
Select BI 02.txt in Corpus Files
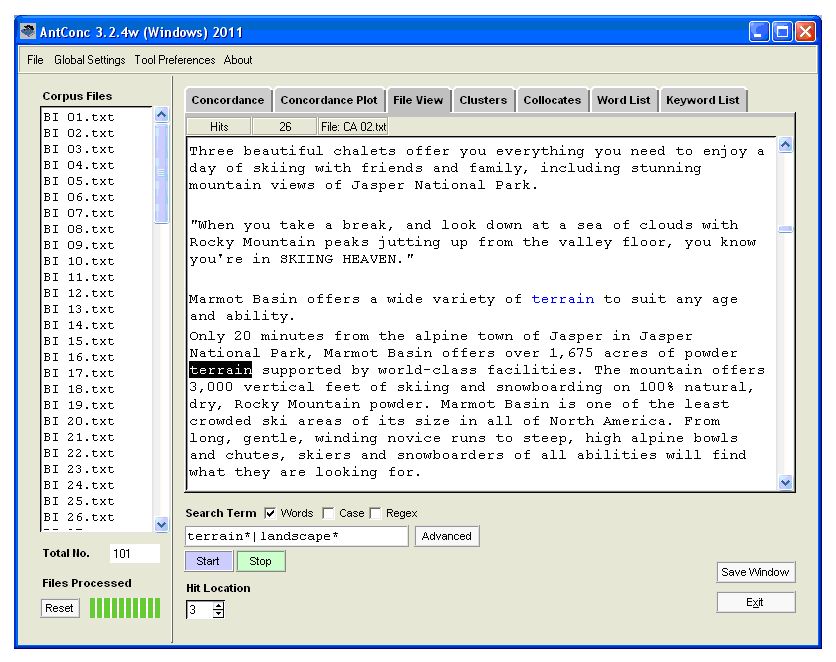pos(79,133)
